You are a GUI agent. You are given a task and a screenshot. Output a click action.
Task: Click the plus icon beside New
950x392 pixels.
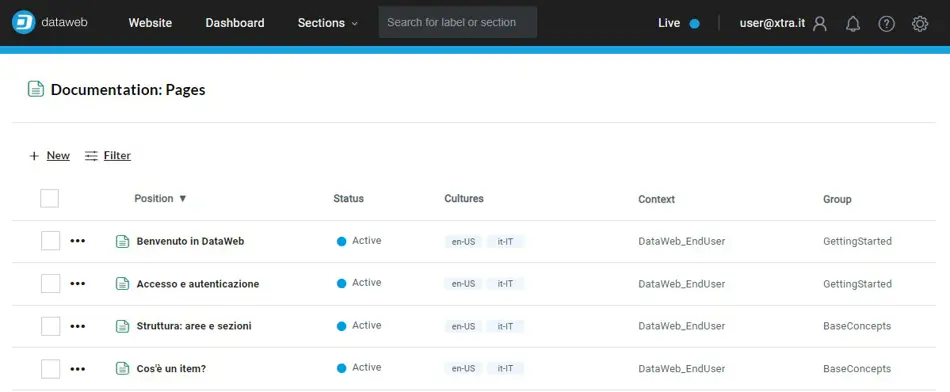pos(34,156)
